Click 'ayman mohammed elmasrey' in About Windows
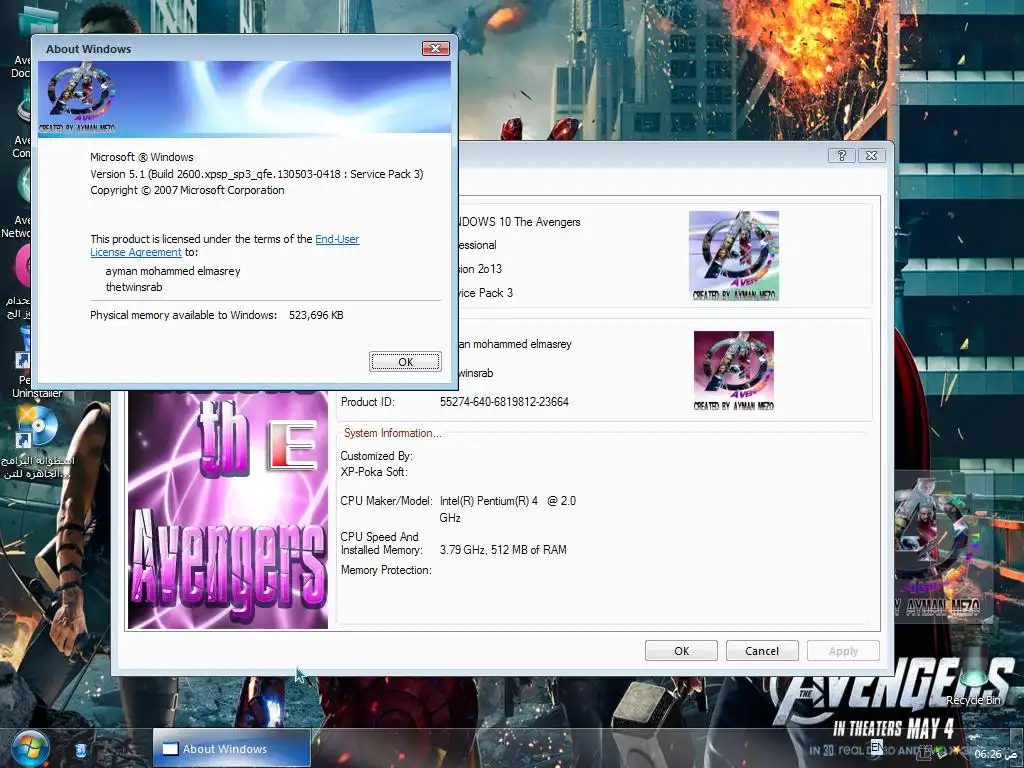The image size is (1024, 768). click(173, 271)
